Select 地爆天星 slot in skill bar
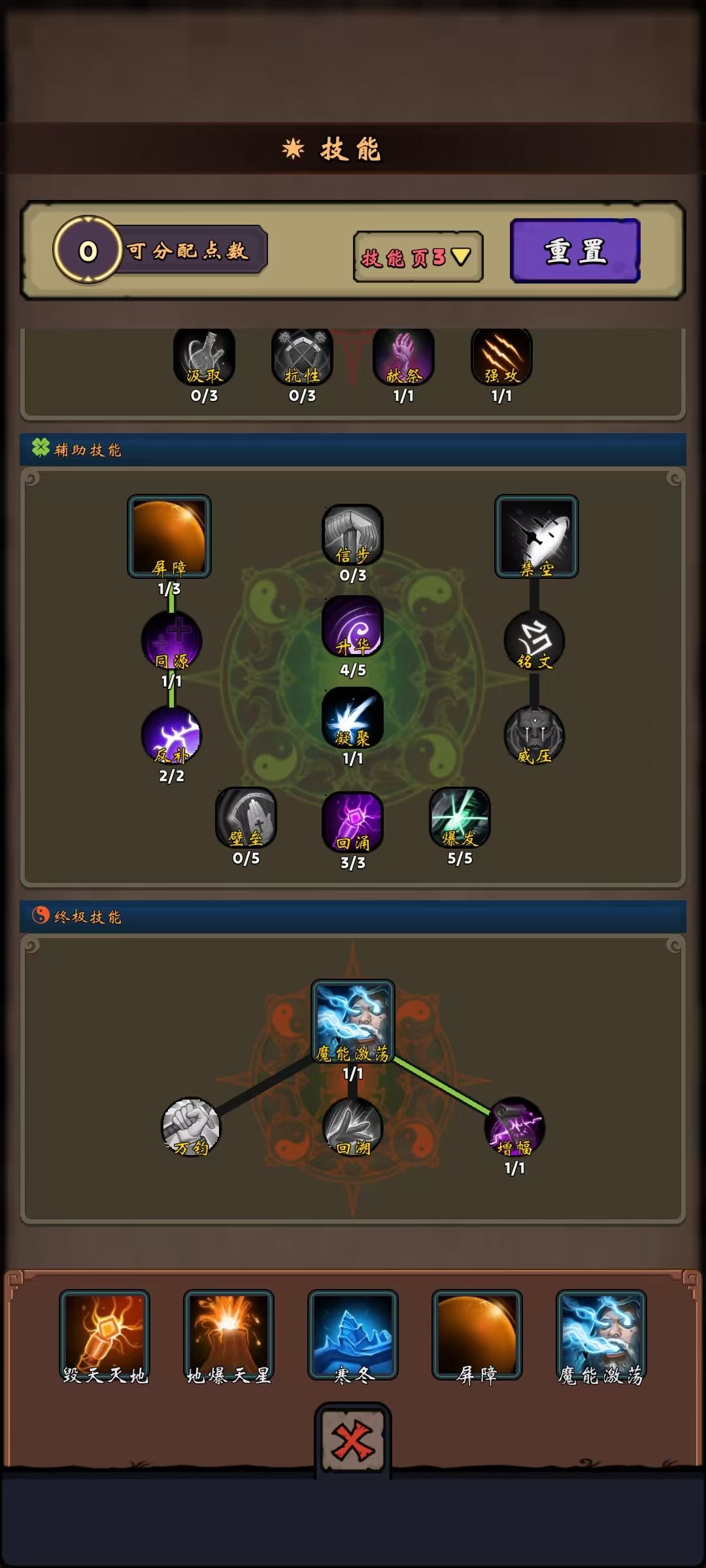Image resolution: width=706 pixels, height=1568 pixels. [x=229, y=1335]
